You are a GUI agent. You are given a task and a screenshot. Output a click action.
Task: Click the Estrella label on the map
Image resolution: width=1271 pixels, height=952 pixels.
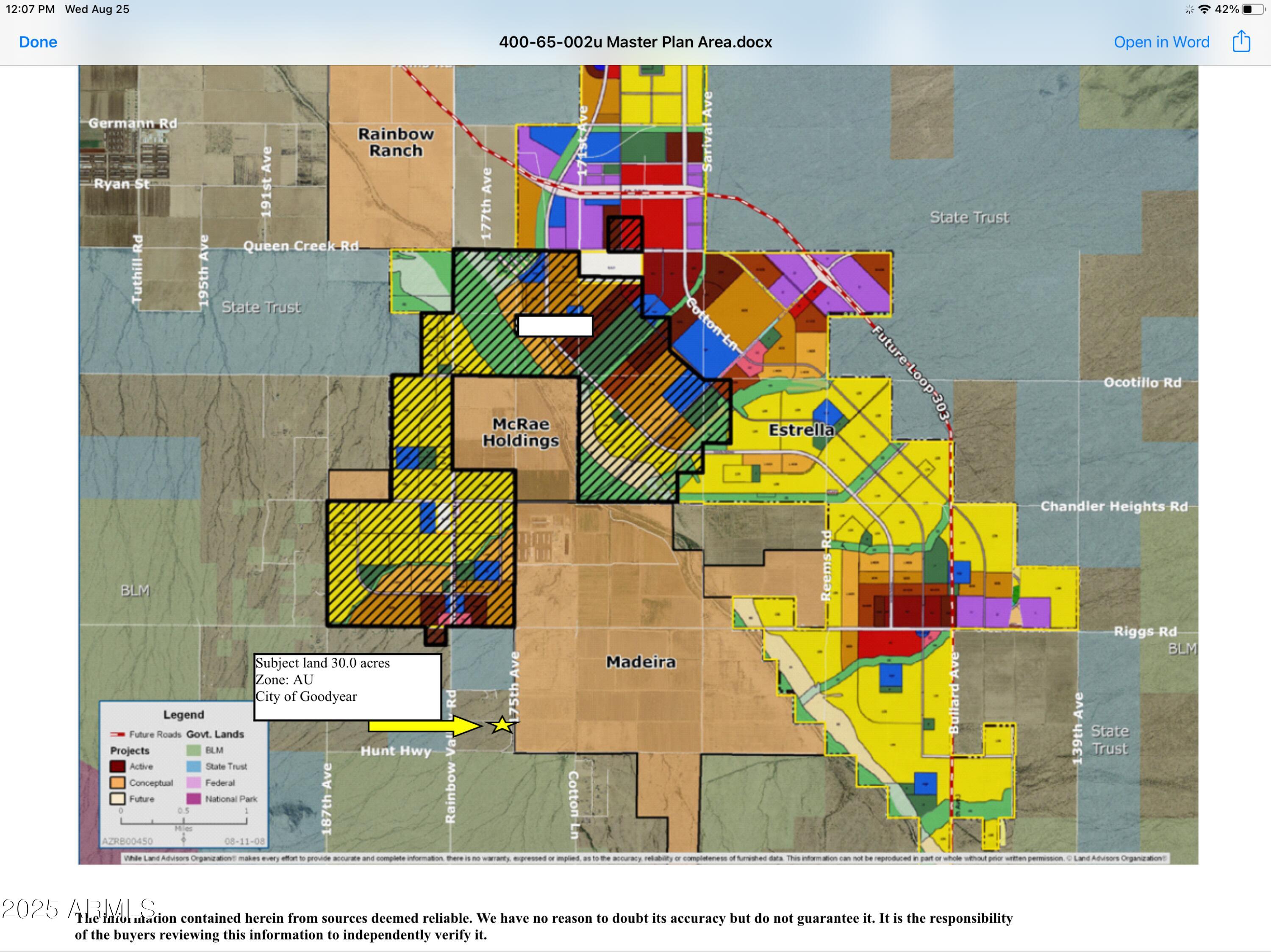[x=801, y=430]
